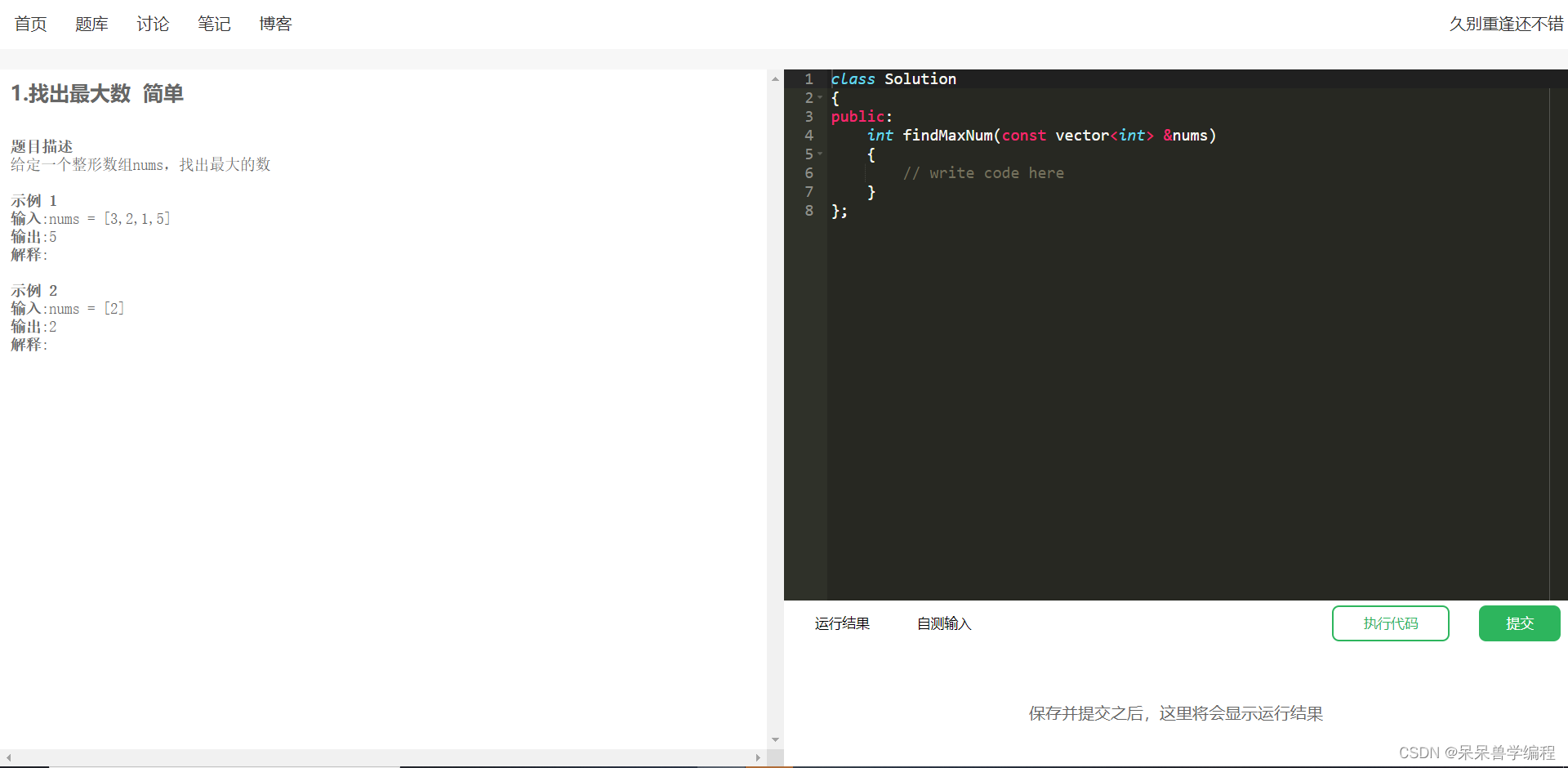Click the 'public:' code line
Viewport: 1568px width, 768px height.
(x=862, y=117)
